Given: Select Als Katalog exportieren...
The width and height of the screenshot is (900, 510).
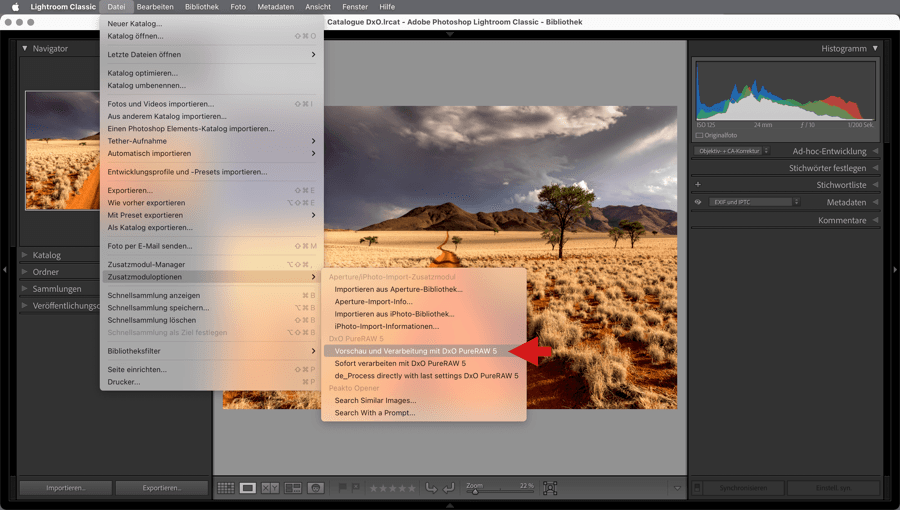Looking at the screenshot, I should [211, 228].
